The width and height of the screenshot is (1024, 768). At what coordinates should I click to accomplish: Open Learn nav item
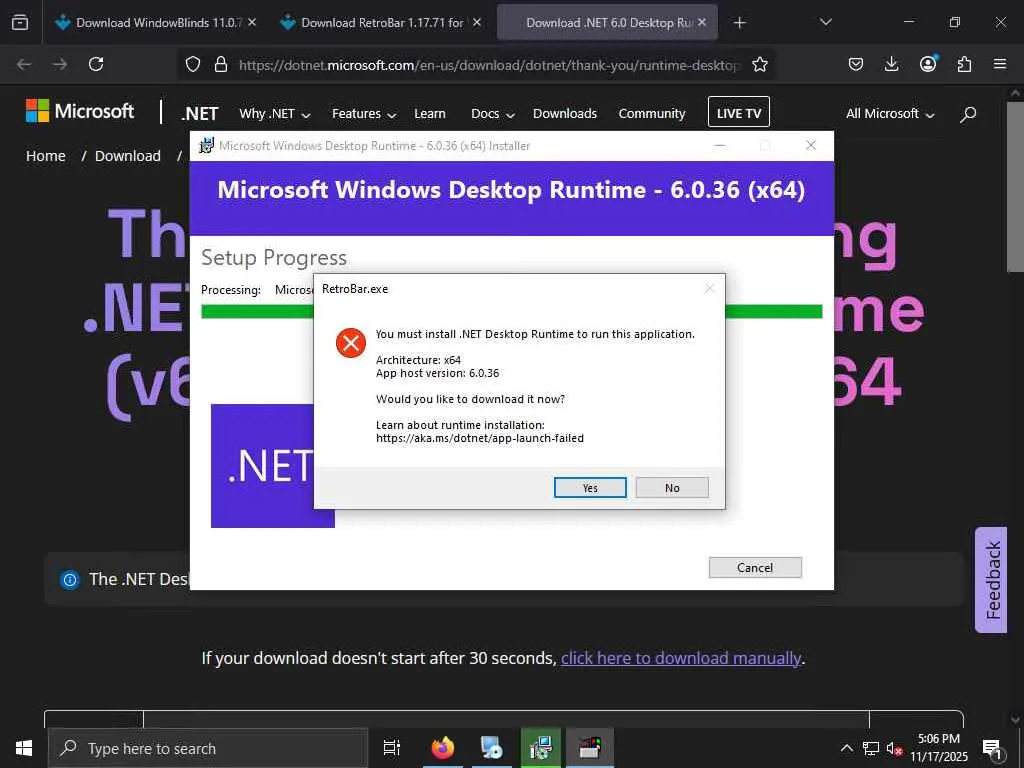pyautogui.click(x=430, y=114)
